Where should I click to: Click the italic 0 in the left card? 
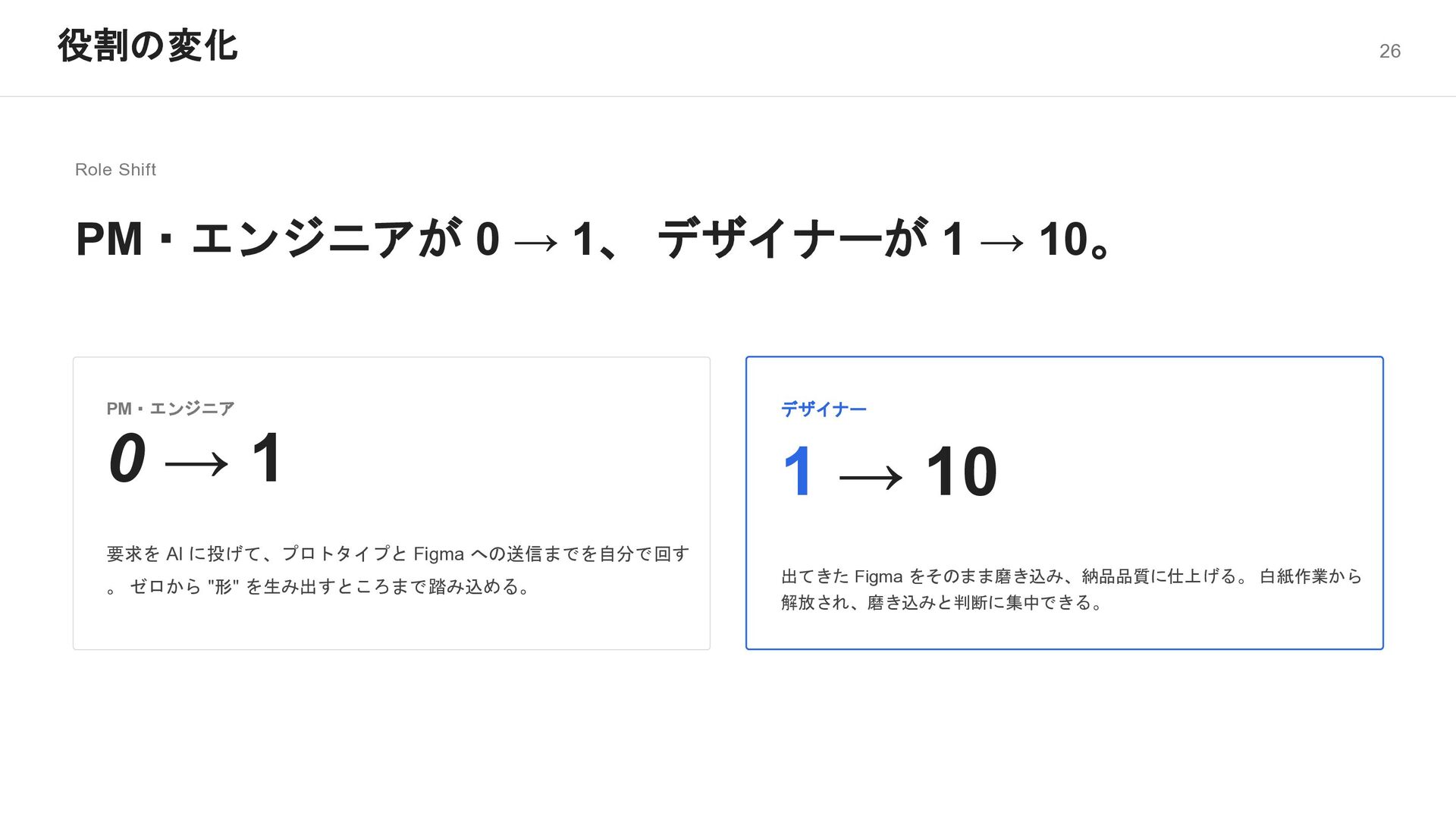(127, 458)
